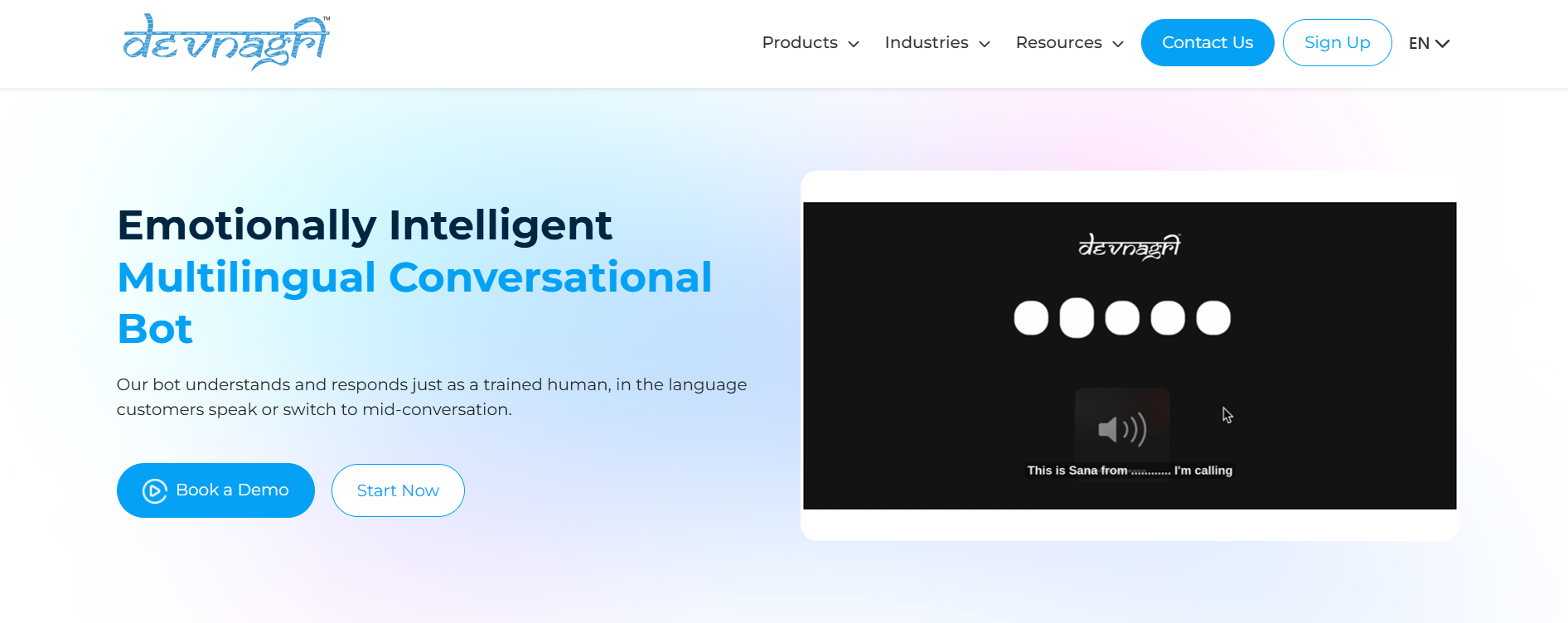Click the Sign Up button
This screenshot has width=1568, height=623.
point(1337,42)
